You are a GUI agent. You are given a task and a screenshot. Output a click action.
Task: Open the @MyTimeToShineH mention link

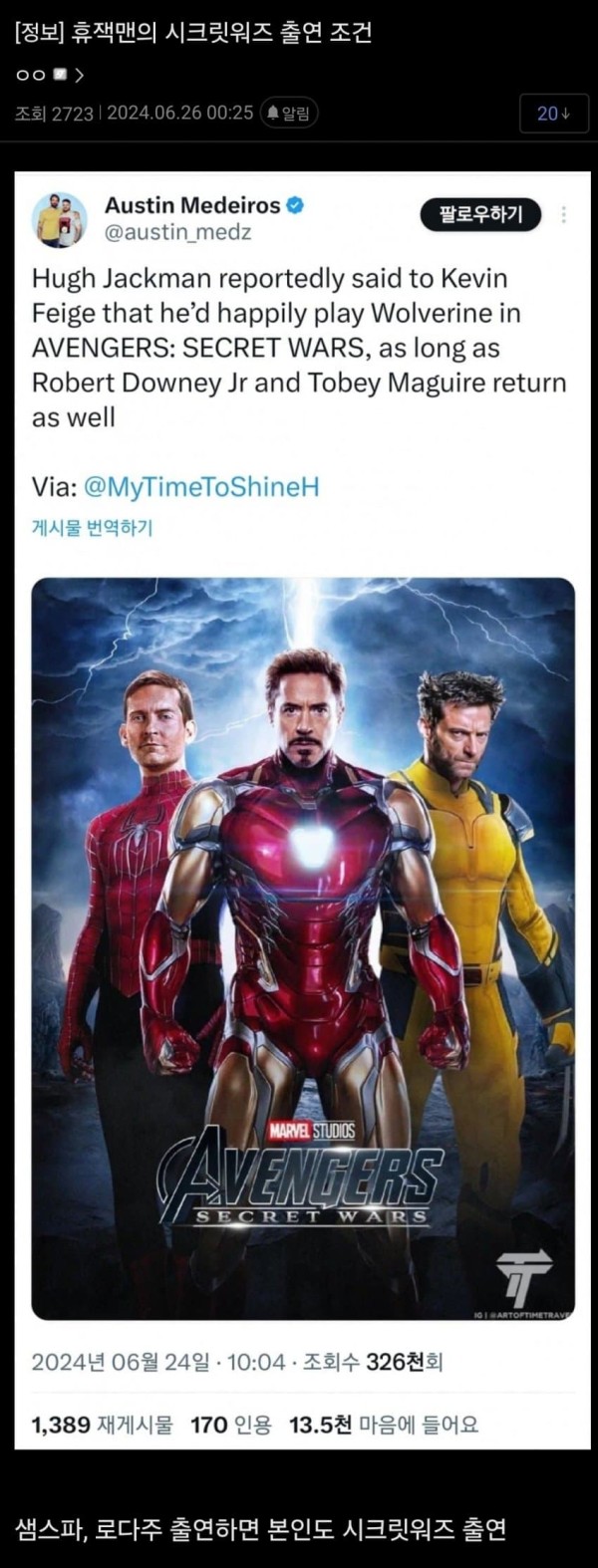pos(202,487)
